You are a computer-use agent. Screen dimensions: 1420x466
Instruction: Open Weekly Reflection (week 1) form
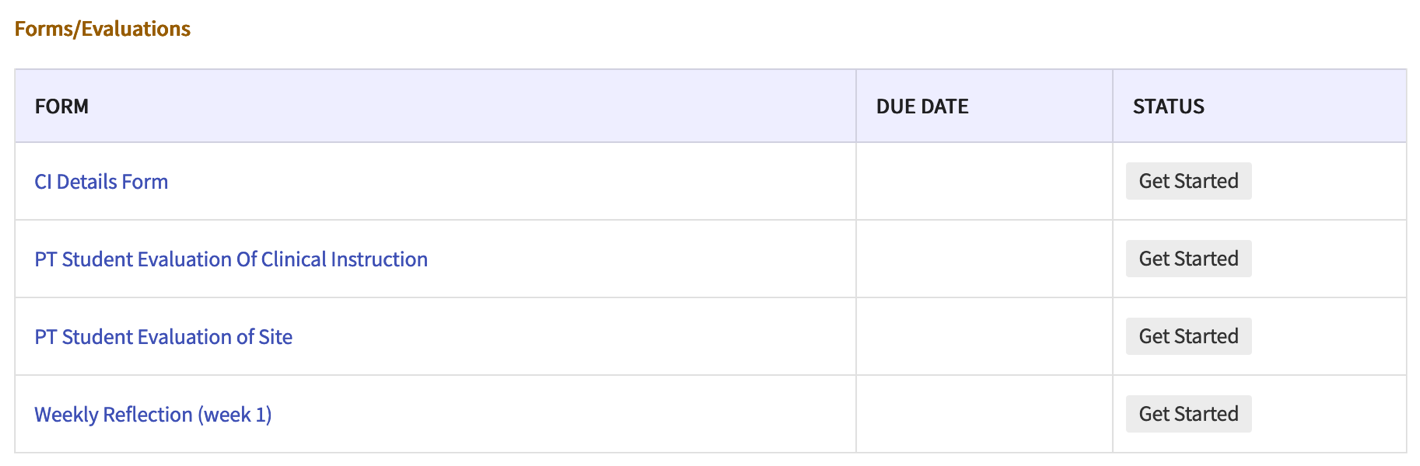[153, 414]
